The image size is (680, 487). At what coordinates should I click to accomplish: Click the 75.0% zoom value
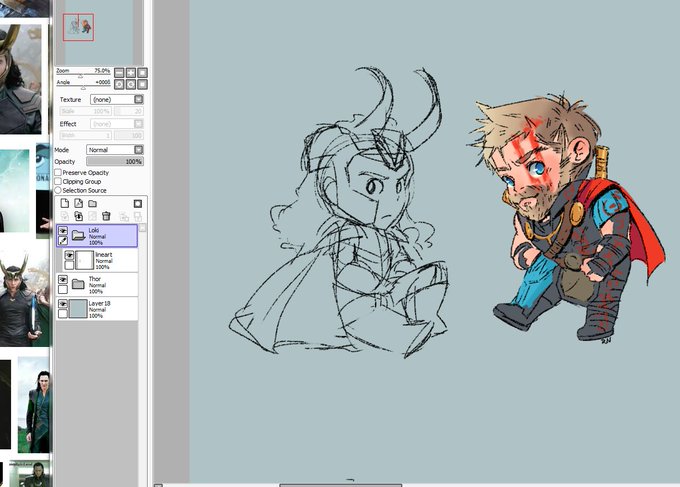[102, 70]
